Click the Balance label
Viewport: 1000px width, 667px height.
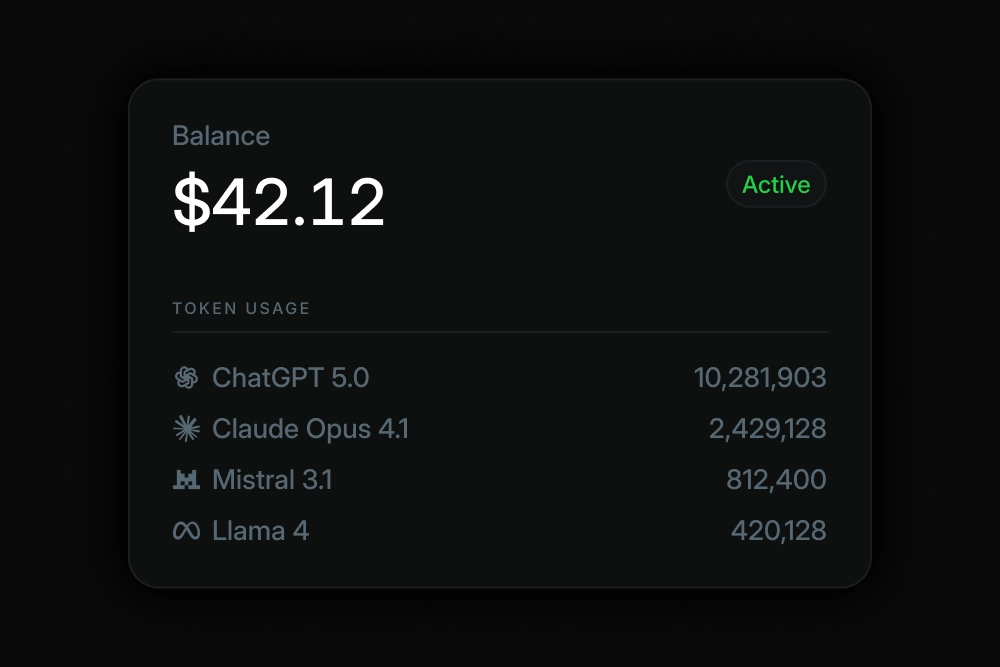coord(221,136)
